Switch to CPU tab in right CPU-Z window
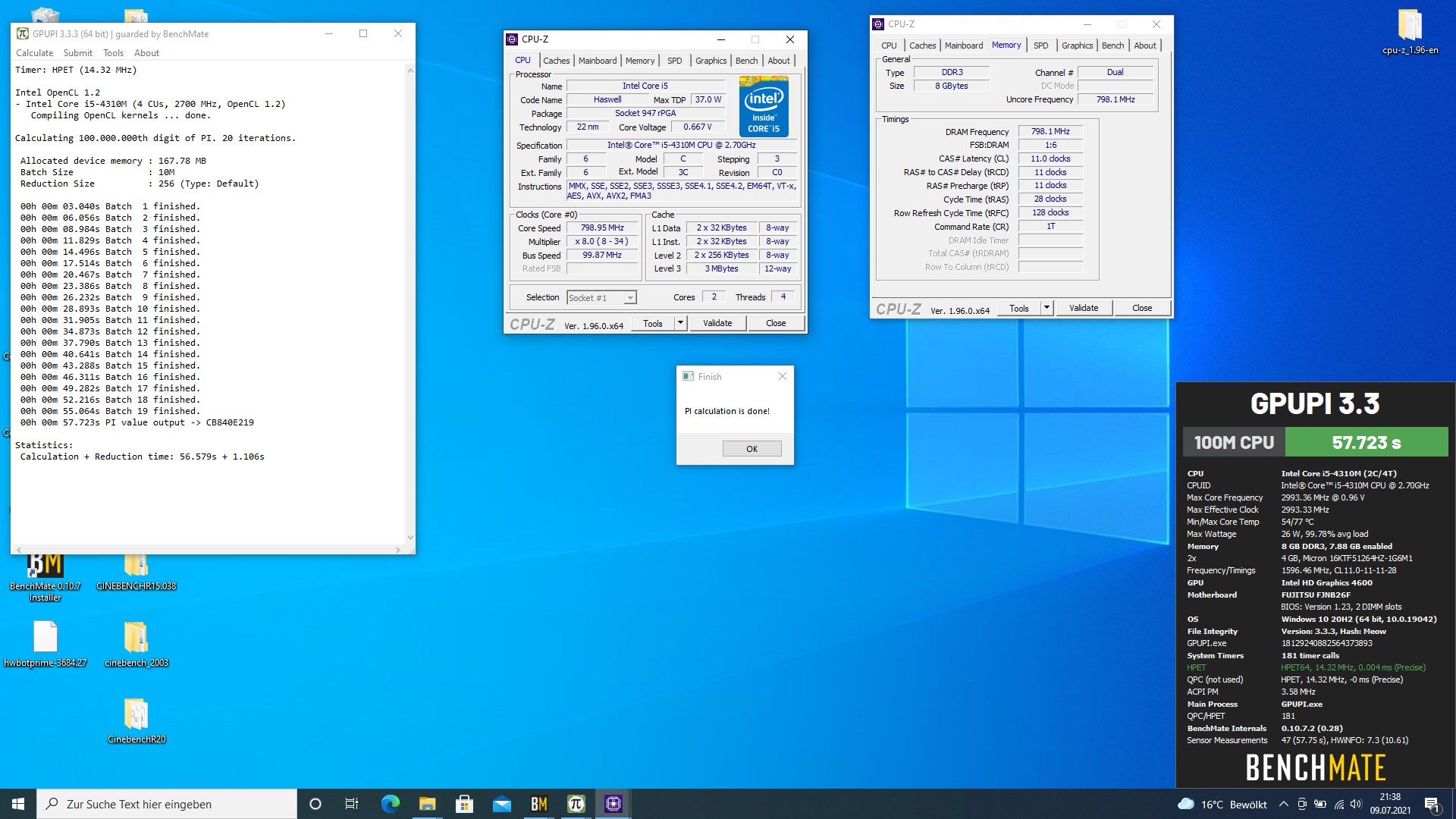 (889, 45)
